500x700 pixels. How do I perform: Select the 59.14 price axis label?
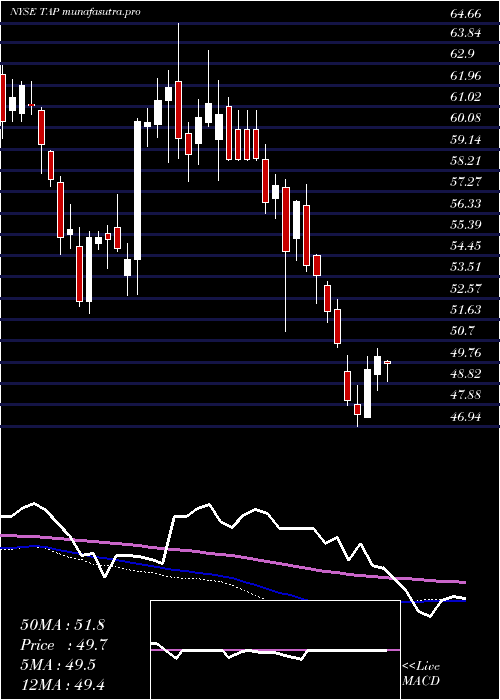coord(466,140)
